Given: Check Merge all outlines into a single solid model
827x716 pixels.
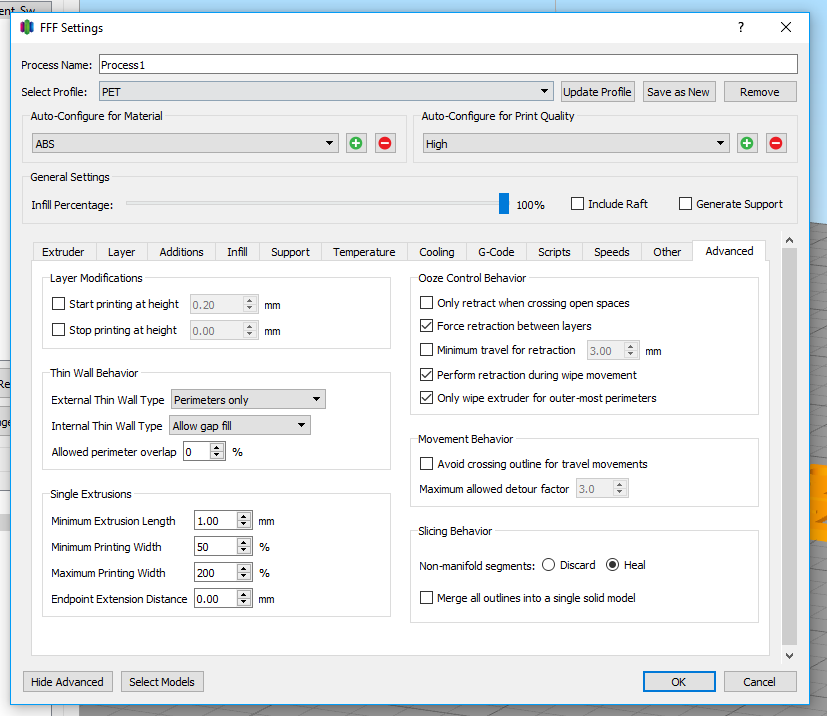Looking at the screenshot, I should (426, 597).
